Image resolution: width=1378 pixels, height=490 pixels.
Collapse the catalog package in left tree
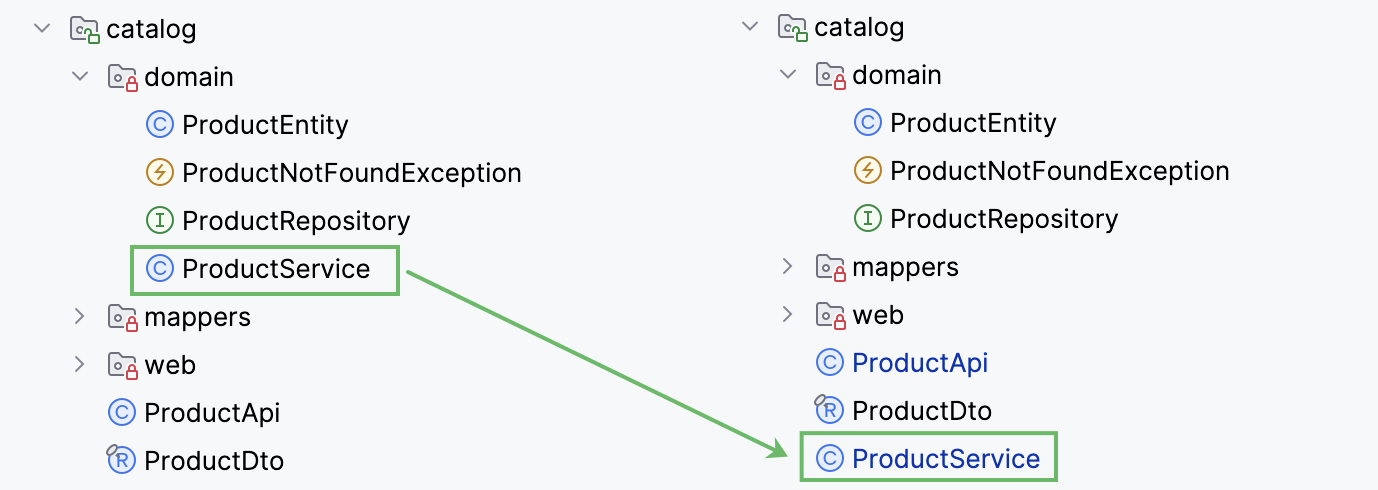[x=42, y=28]
